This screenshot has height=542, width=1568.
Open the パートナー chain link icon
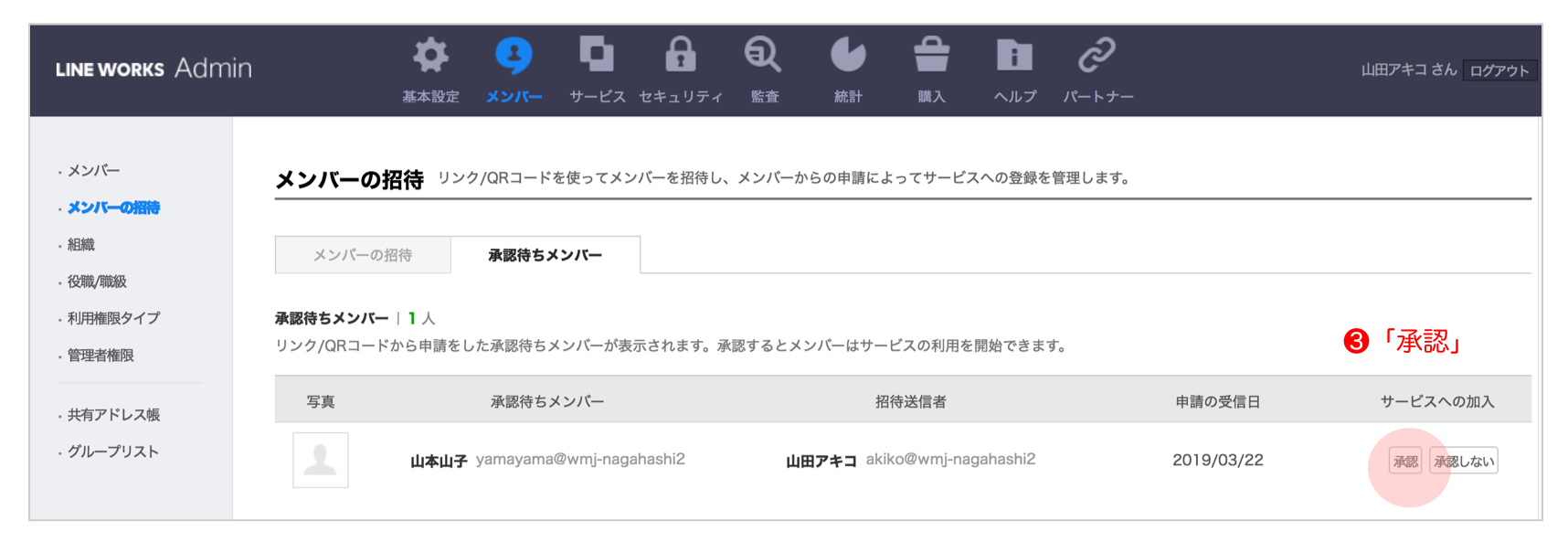click(1097, 55)
